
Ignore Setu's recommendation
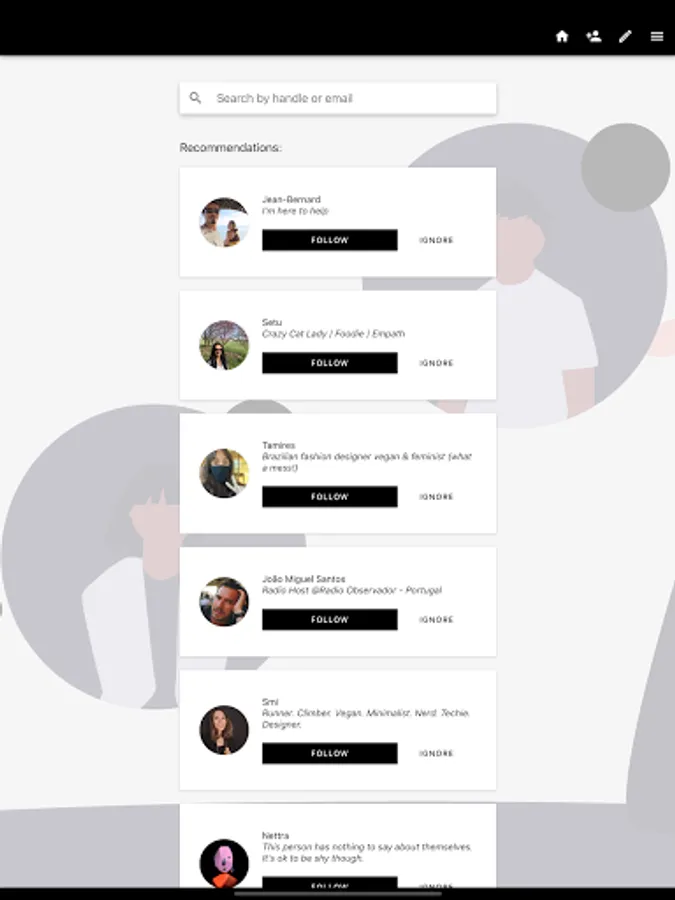coord(436,363)
